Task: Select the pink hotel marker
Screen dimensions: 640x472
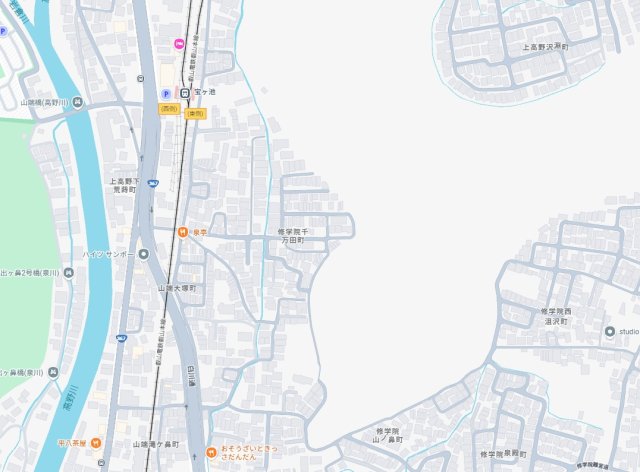Action: click(179, 44)
